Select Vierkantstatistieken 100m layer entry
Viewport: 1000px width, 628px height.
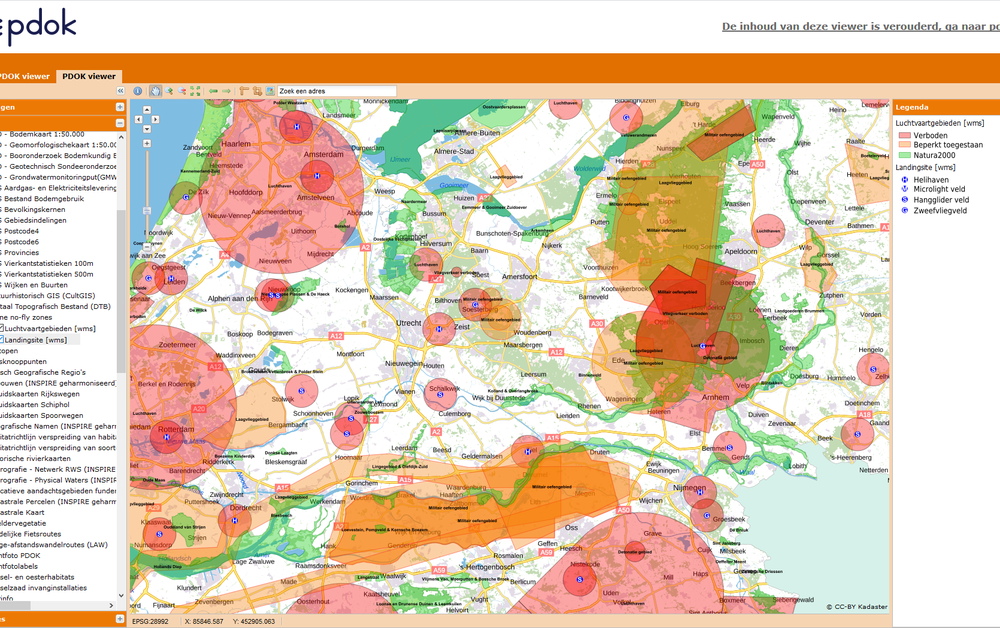pyautogui.click(x=48, y=263)
